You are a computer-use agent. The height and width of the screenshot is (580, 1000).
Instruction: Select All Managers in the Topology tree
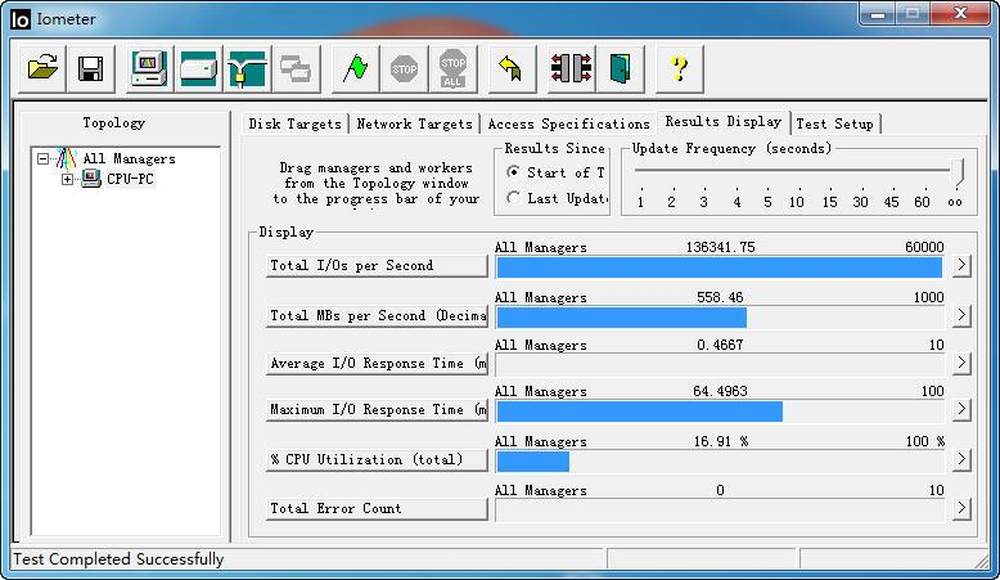[129, 158]
